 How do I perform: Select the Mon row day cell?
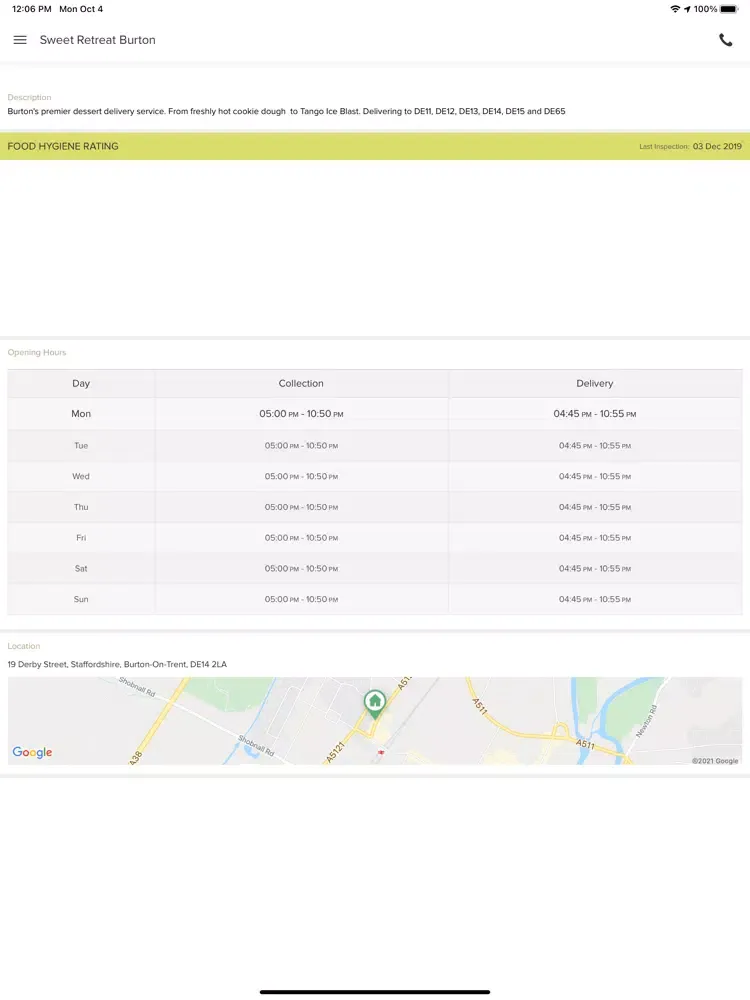pos(81,414)
